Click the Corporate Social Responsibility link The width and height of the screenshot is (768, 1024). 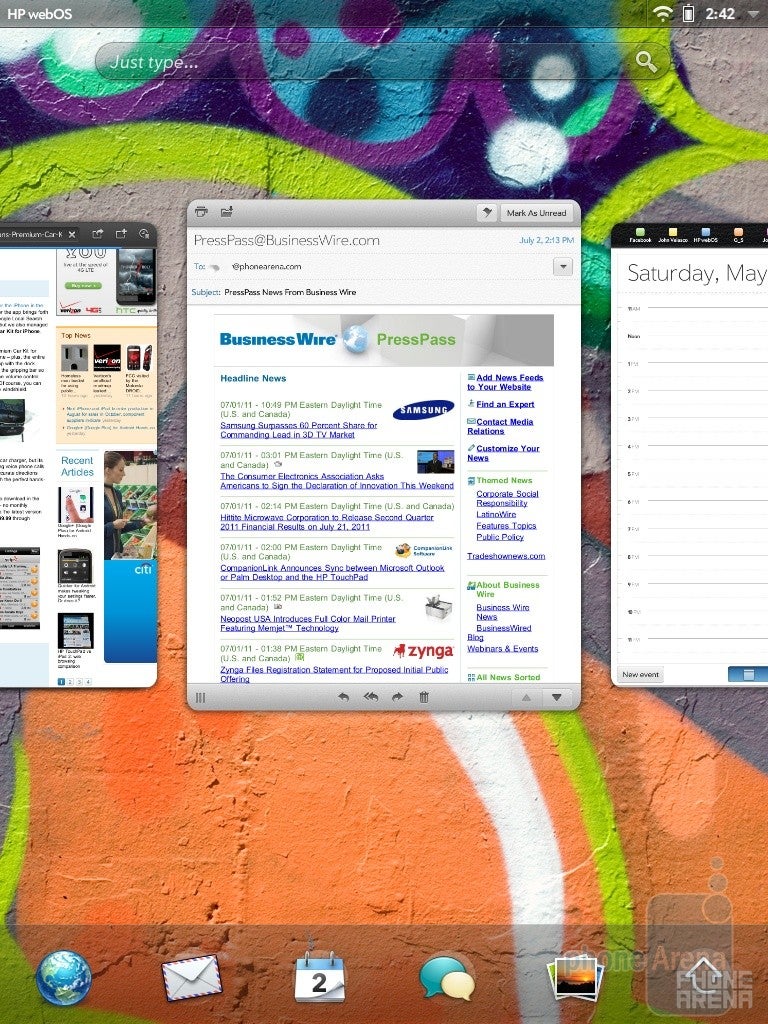[507, 498]
